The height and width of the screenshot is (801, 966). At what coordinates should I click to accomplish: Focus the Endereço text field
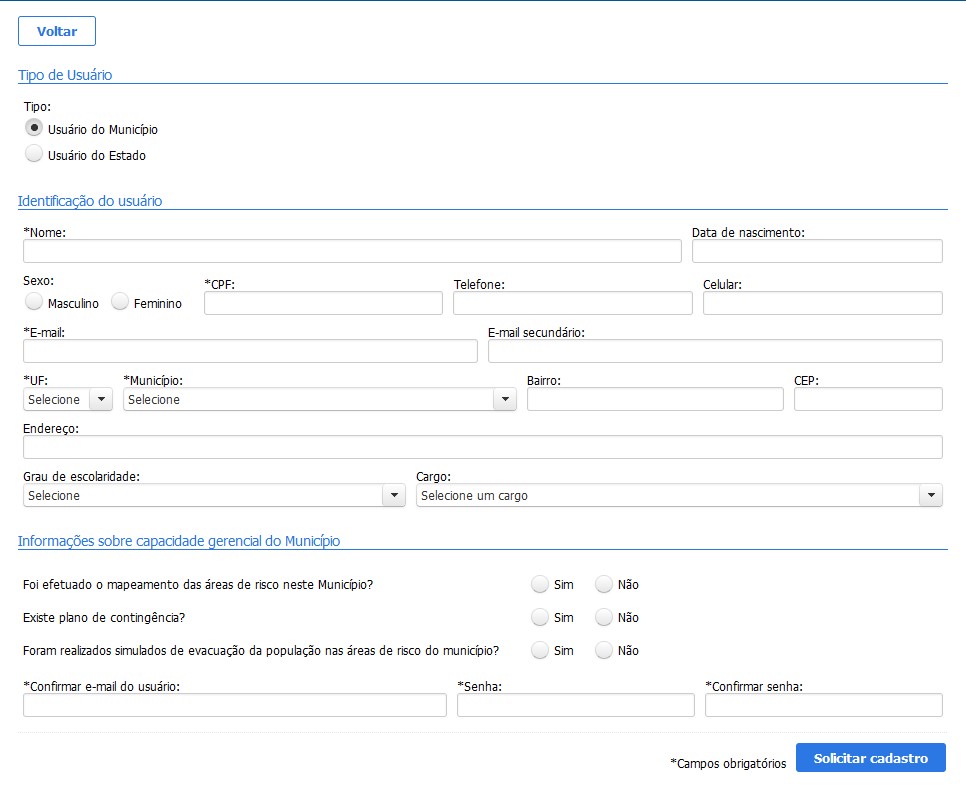coord(482,447)
